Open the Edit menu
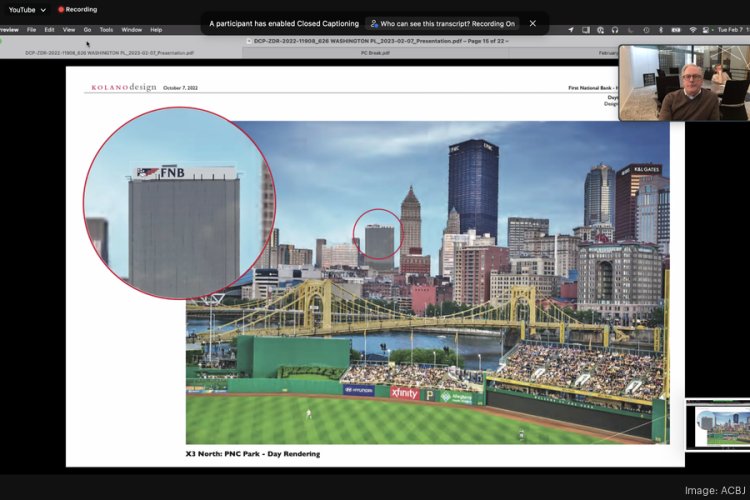This screenshot has width=750, height=500. (49, 30)
